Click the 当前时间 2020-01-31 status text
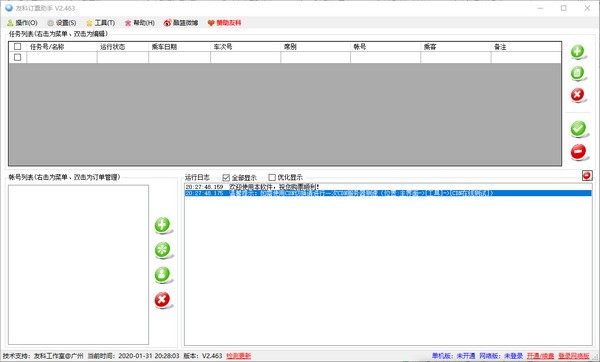The width and height of the screenshot is (600, 362). [133, 356]
